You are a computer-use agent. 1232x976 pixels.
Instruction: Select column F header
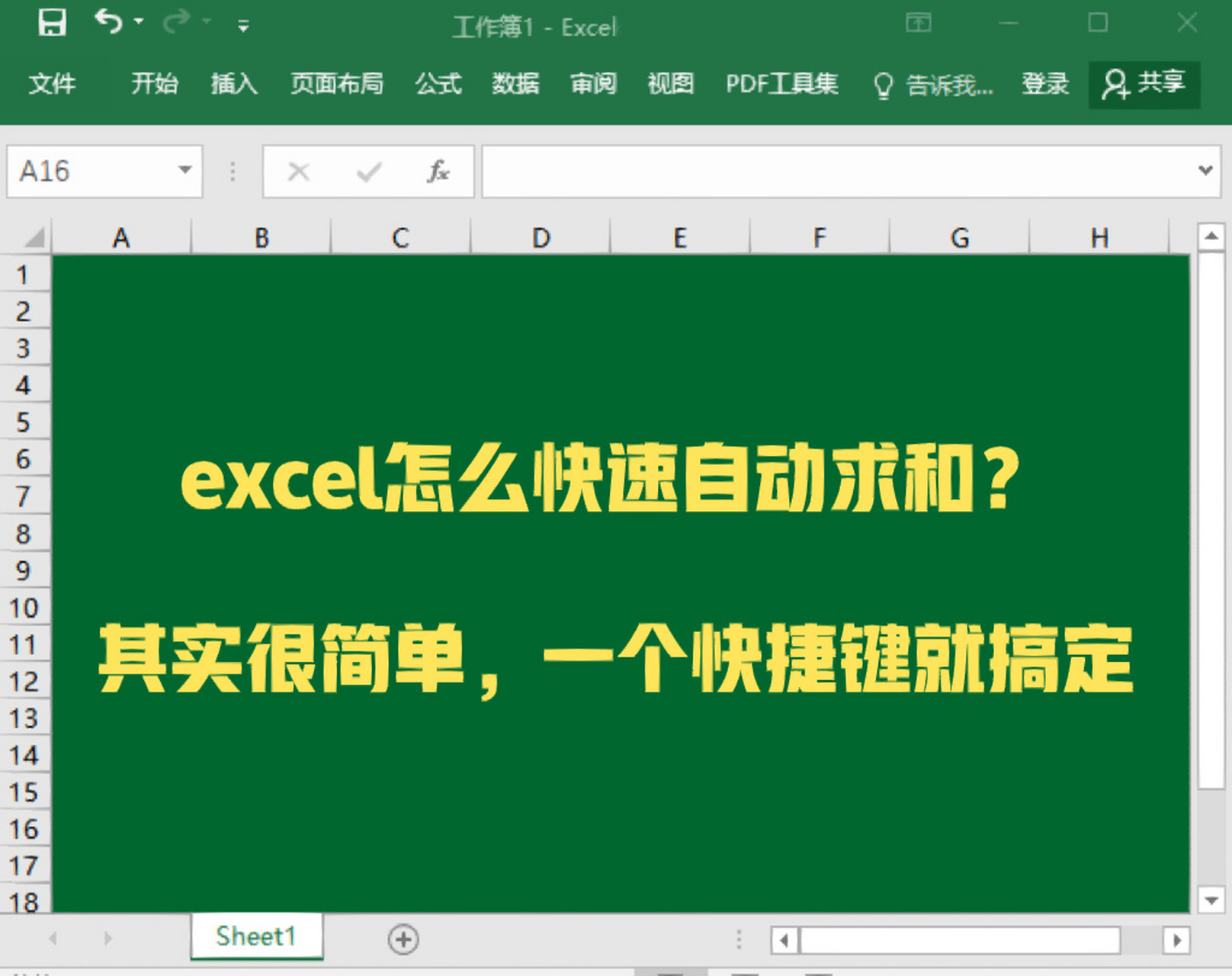820,238
